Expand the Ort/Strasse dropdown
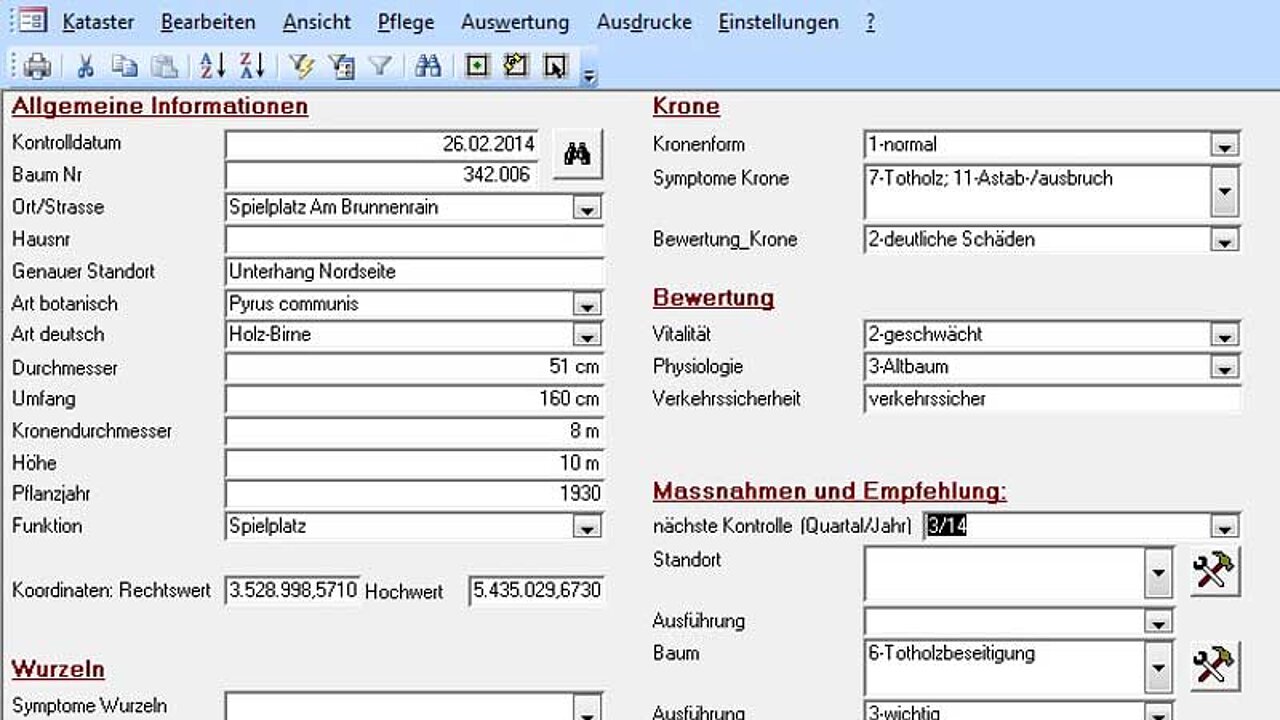This screenshot has width=1280, height=720. [x=586, y=208]
